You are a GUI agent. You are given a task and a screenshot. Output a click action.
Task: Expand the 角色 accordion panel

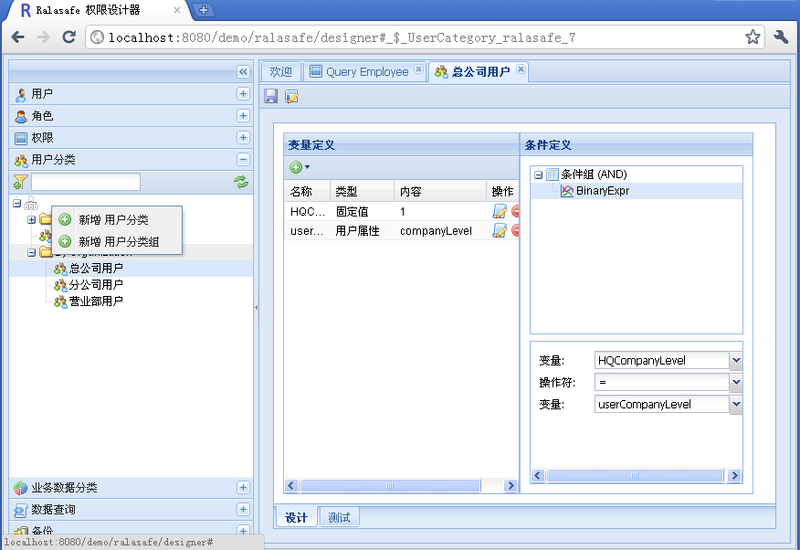pyautogui.click(x=242, y=116)
